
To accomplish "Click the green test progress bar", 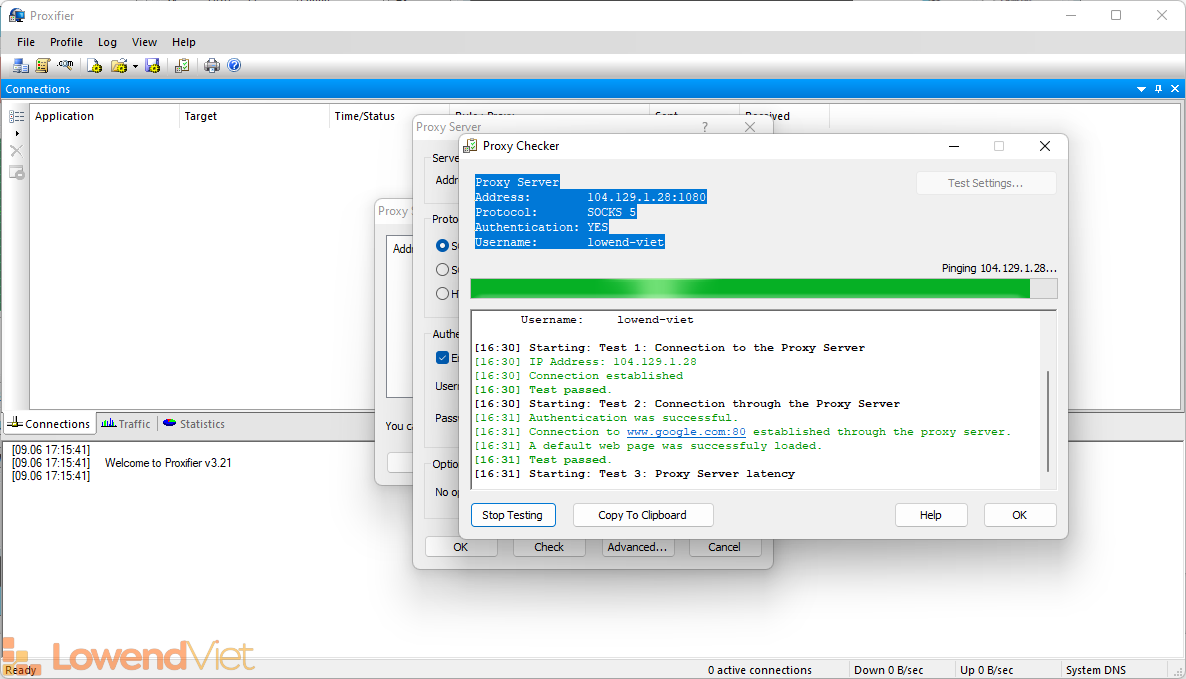I will [x=750, y=289].
